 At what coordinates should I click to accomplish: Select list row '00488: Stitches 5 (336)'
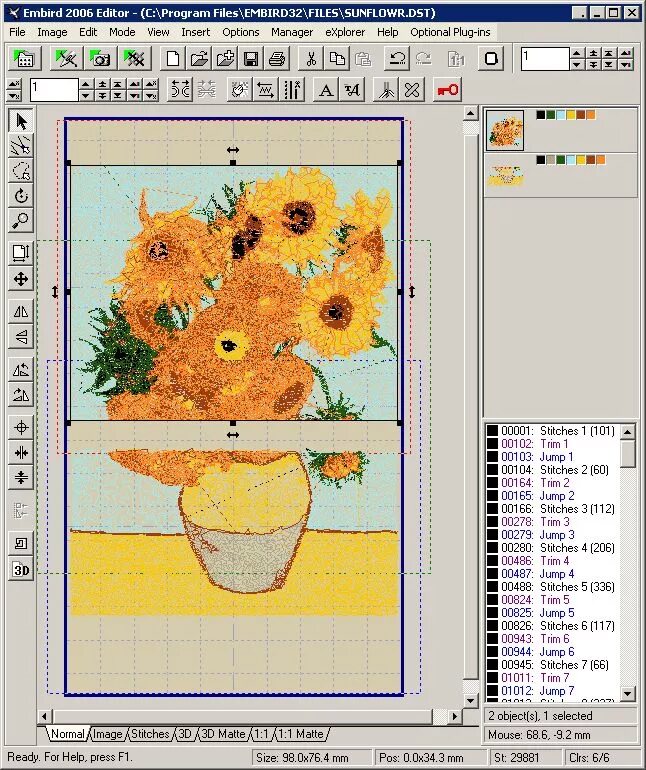pos(553,587)
